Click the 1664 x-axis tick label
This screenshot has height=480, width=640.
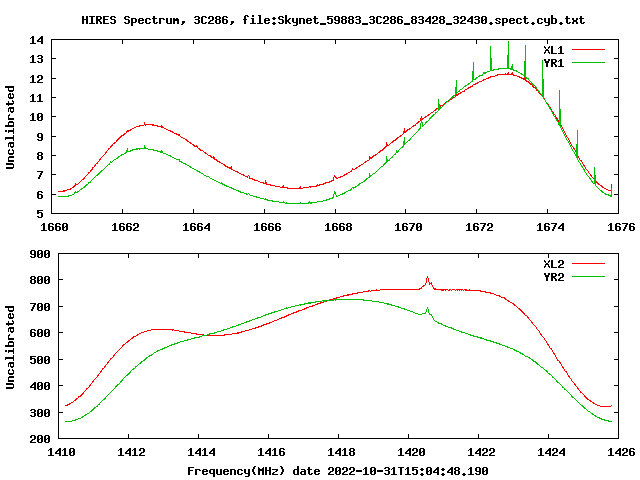[196, 227]
